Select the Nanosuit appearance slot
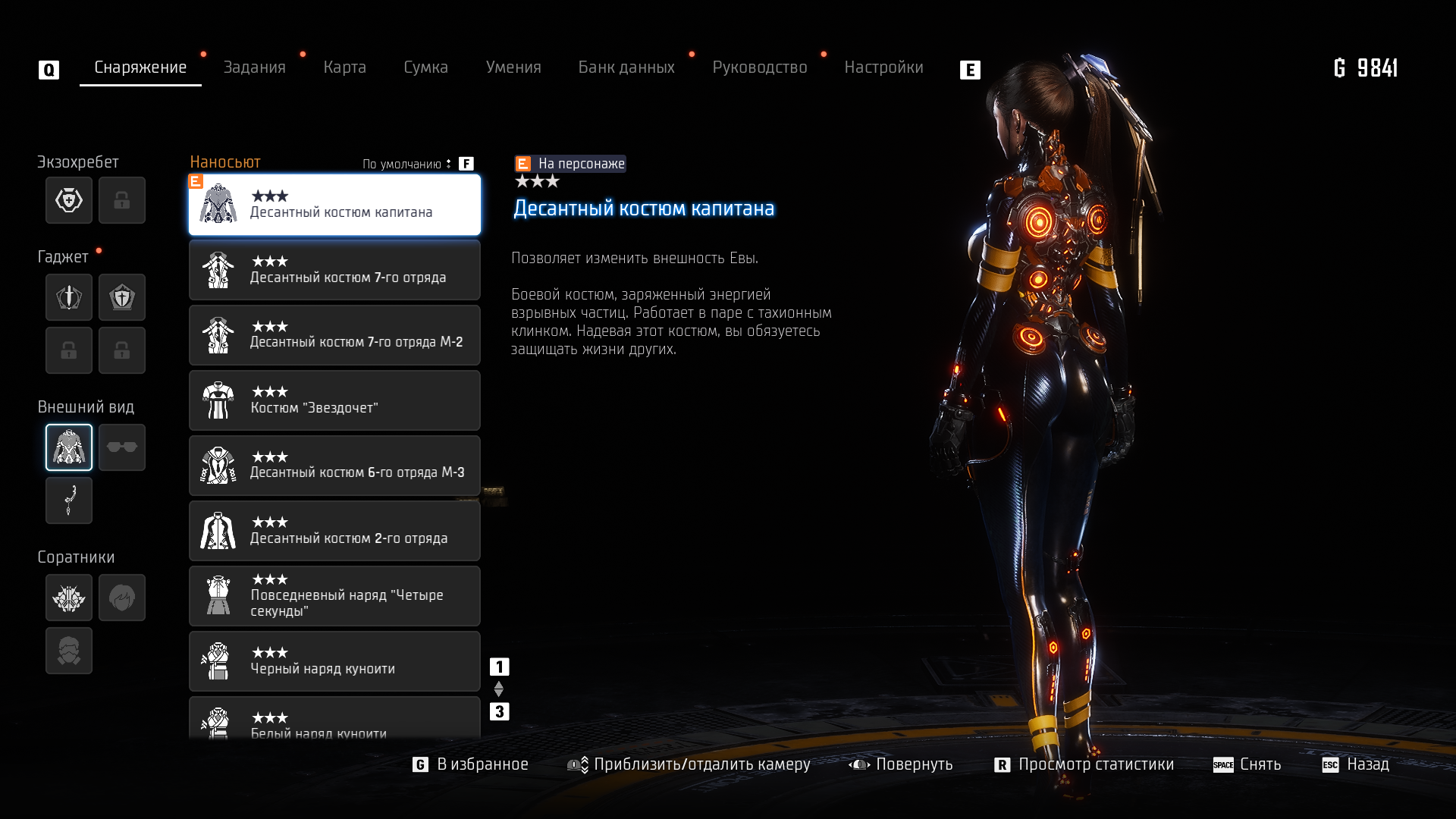The height and width of the screenshot is (819, 1456). 69,447
